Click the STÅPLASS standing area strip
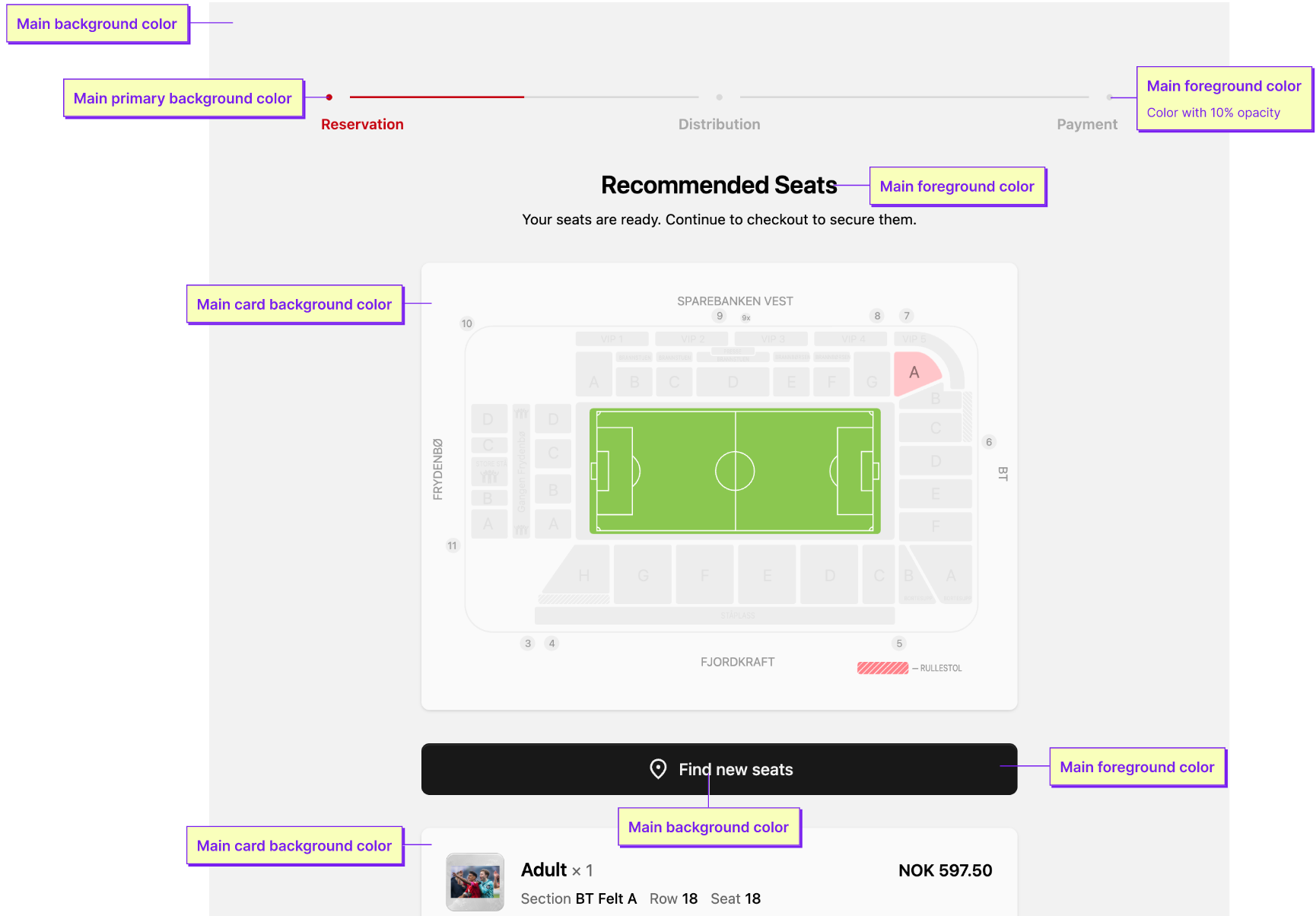Image resolution: width=1316 pixels, height=916 pixels. pyautogui.click(x=715, y=615)
